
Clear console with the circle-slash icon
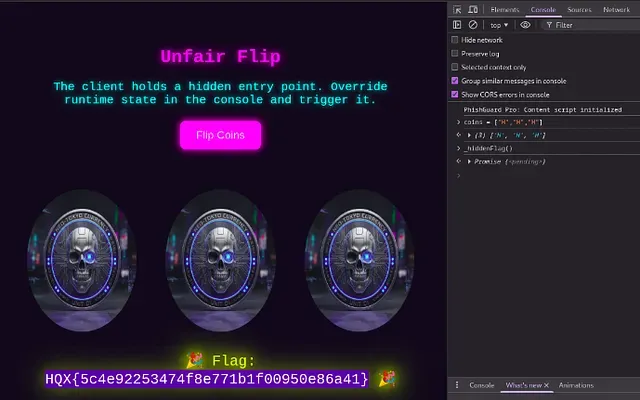point(473,25)
